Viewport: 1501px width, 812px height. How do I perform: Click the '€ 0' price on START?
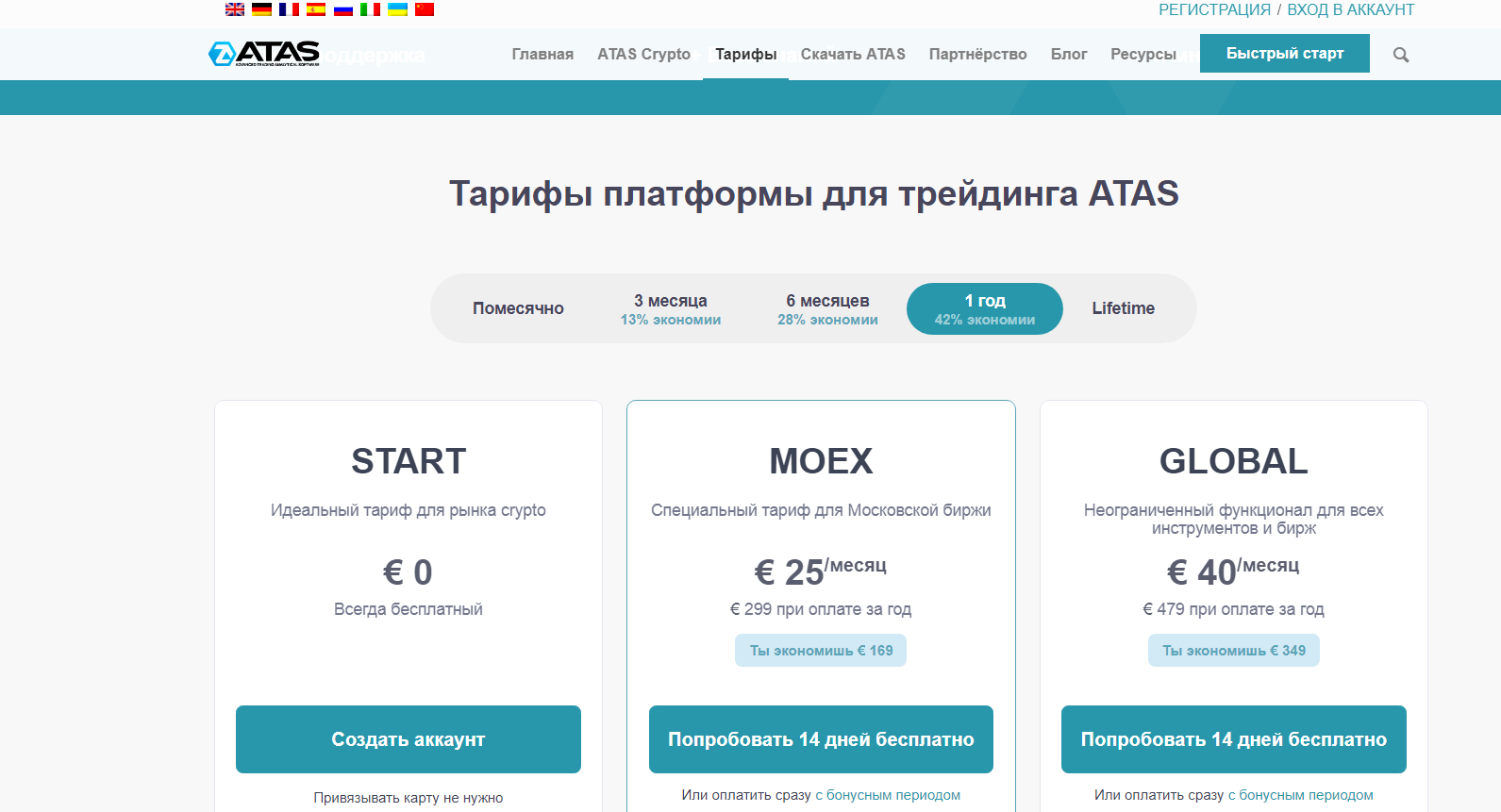[x=408, y=572]
